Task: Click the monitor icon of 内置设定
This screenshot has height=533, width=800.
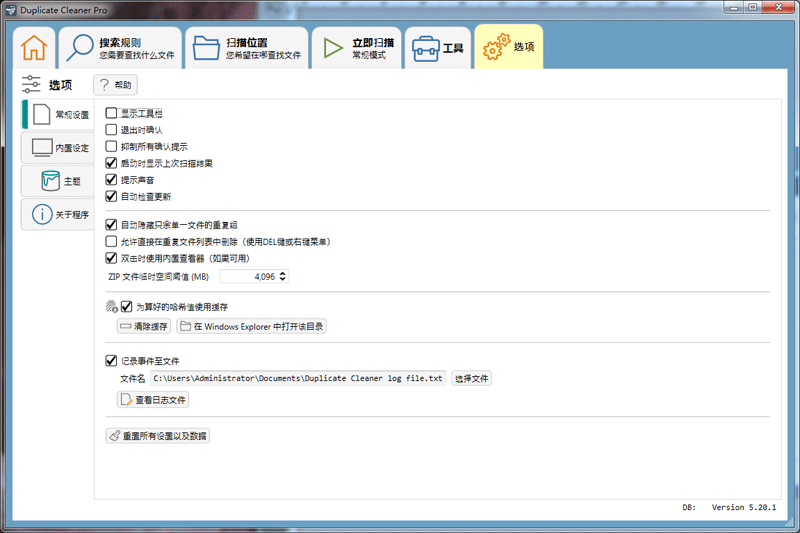Action: pyautogui.click(x=42, y=147)
